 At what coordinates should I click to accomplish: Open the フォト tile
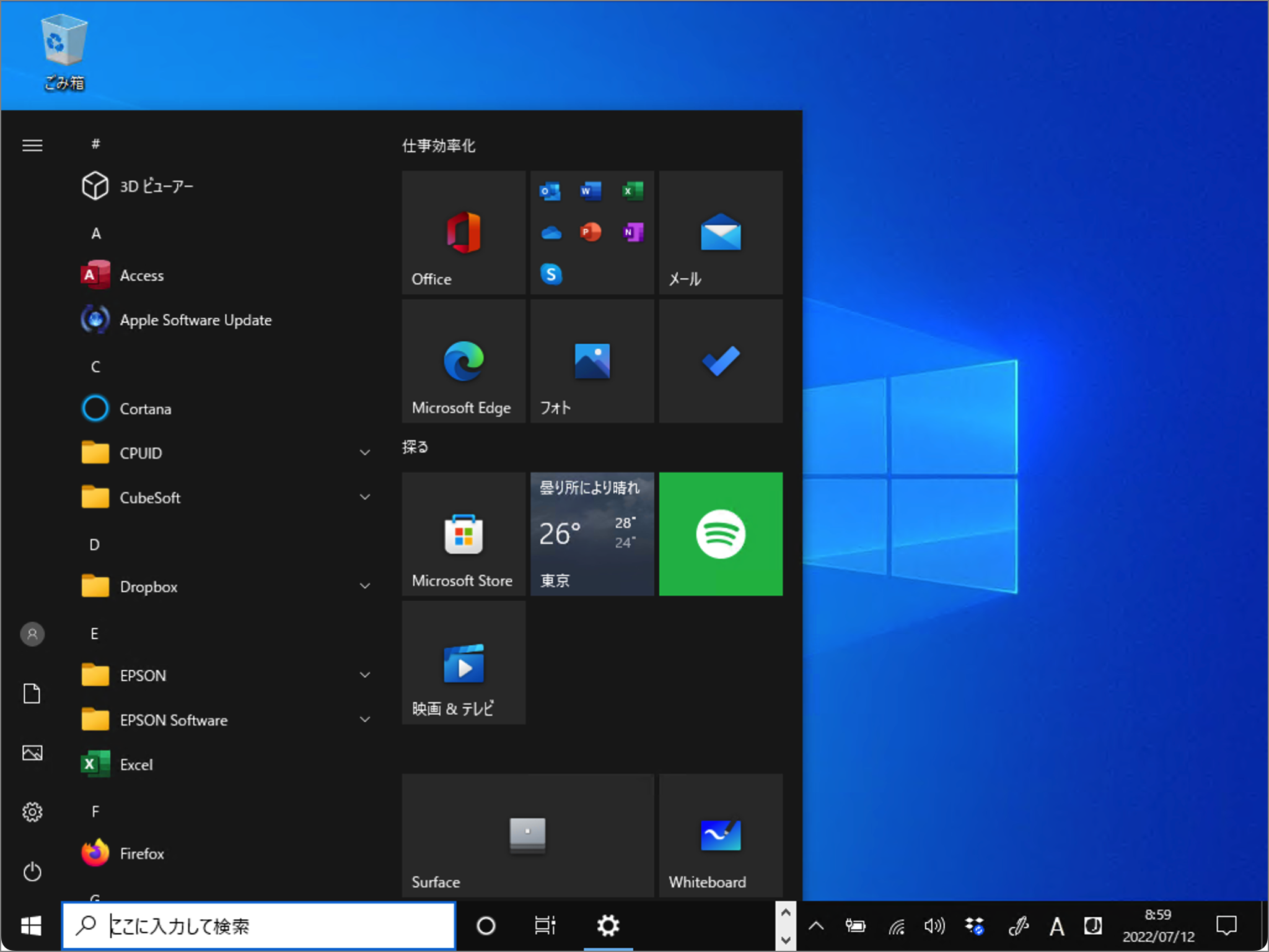[591, 361]
